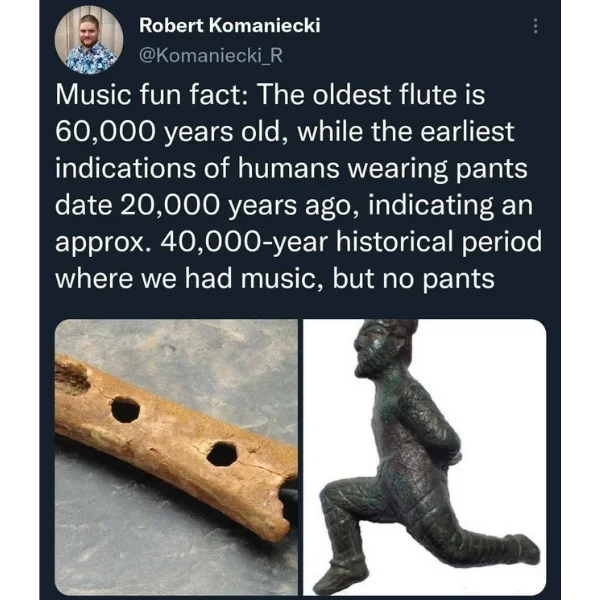
Task: Open the bronze kneeling figurine photo
Action: 425,457
